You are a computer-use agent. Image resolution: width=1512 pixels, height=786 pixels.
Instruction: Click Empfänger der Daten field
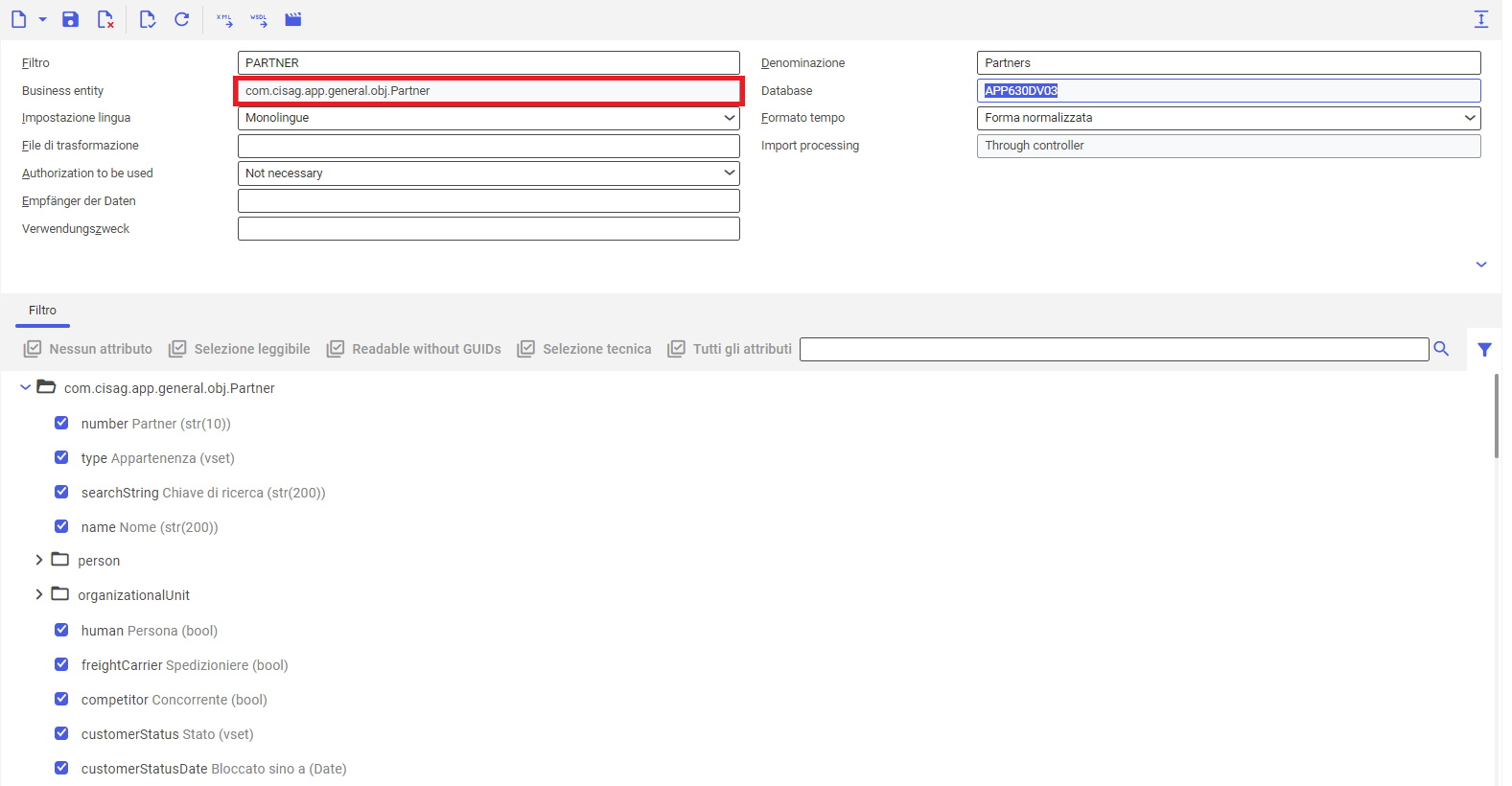point(489,201)
